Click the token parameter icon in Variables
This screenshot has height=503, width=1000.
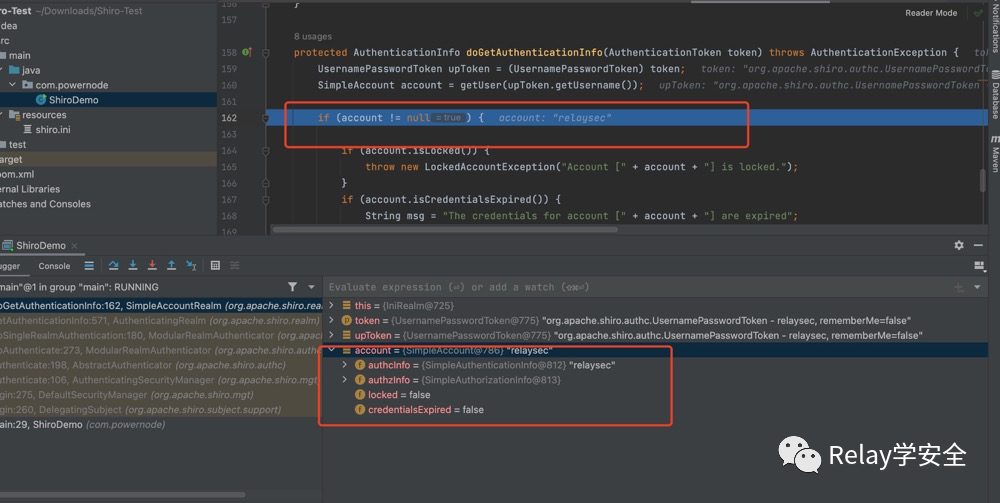347,321
